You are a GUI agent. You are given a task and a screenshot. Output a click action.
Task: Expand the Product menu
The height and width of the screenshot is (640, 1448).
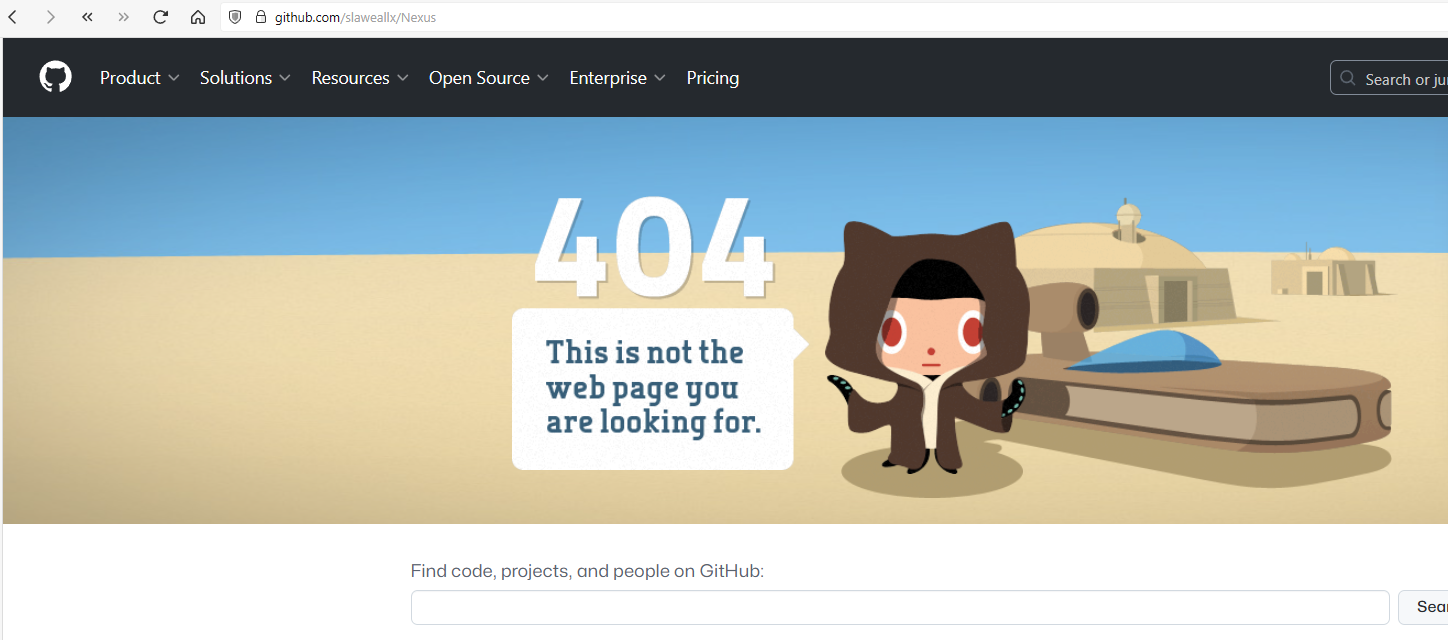(140, 78)
